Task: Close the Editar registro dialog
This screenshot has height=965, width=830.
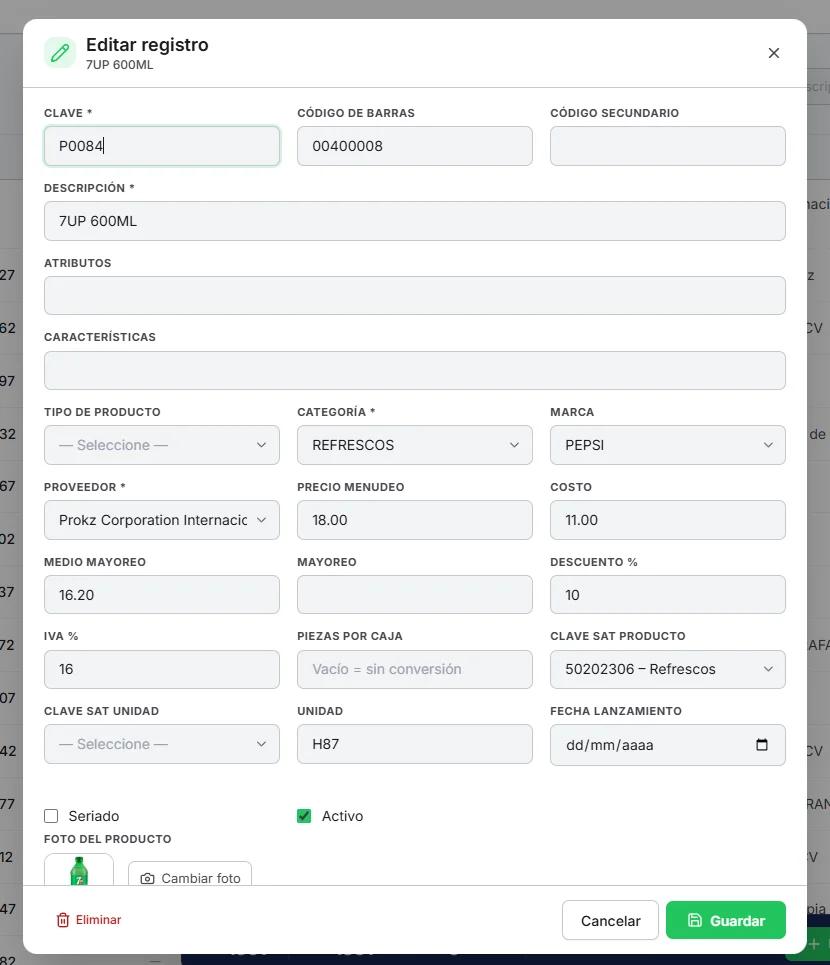Action: click(773, 53)
